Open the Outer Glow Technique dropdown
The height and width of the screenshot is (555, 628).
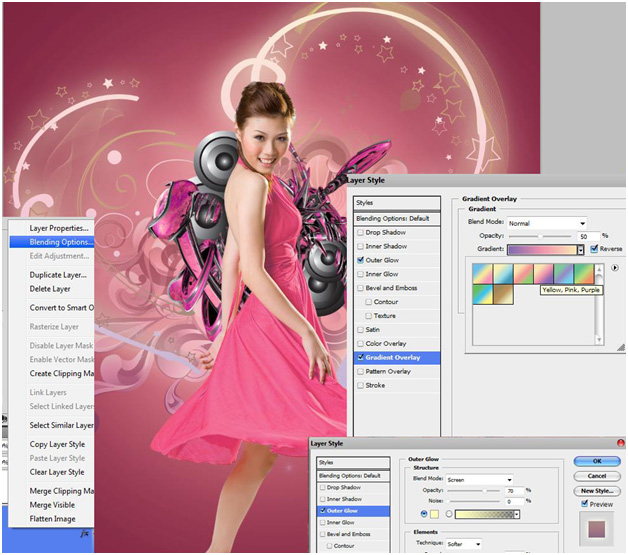[x=464, y=544]
